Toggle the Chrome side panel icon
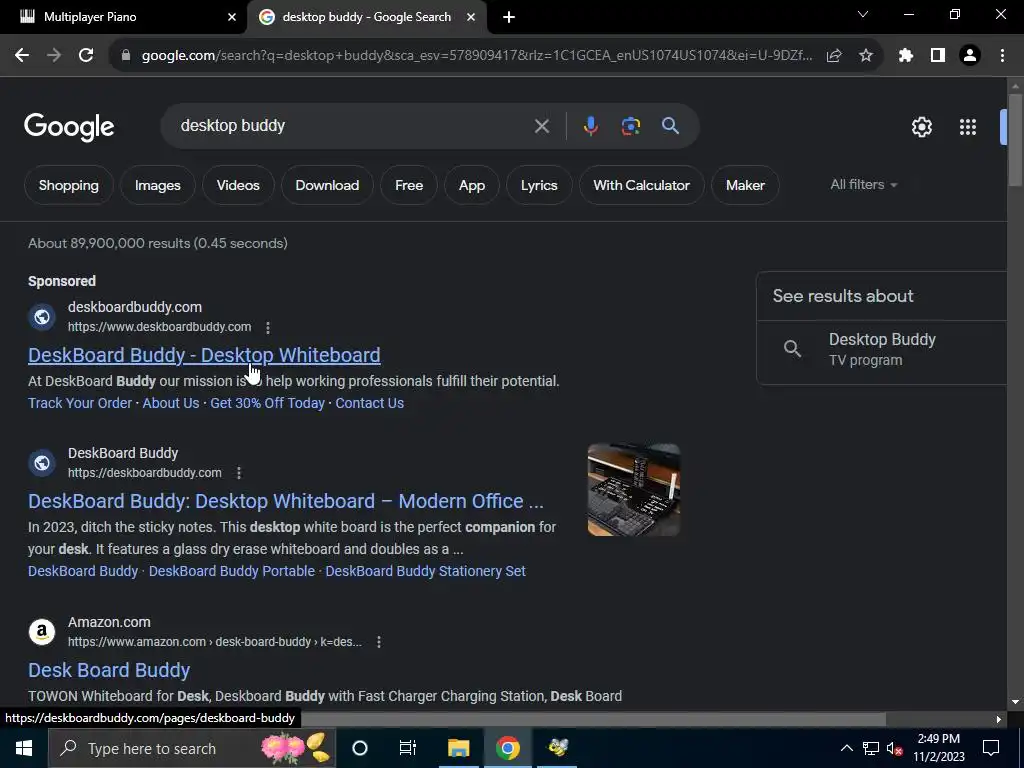Image resolution: width=1024 pixels, height=768 pixels. 938,56
